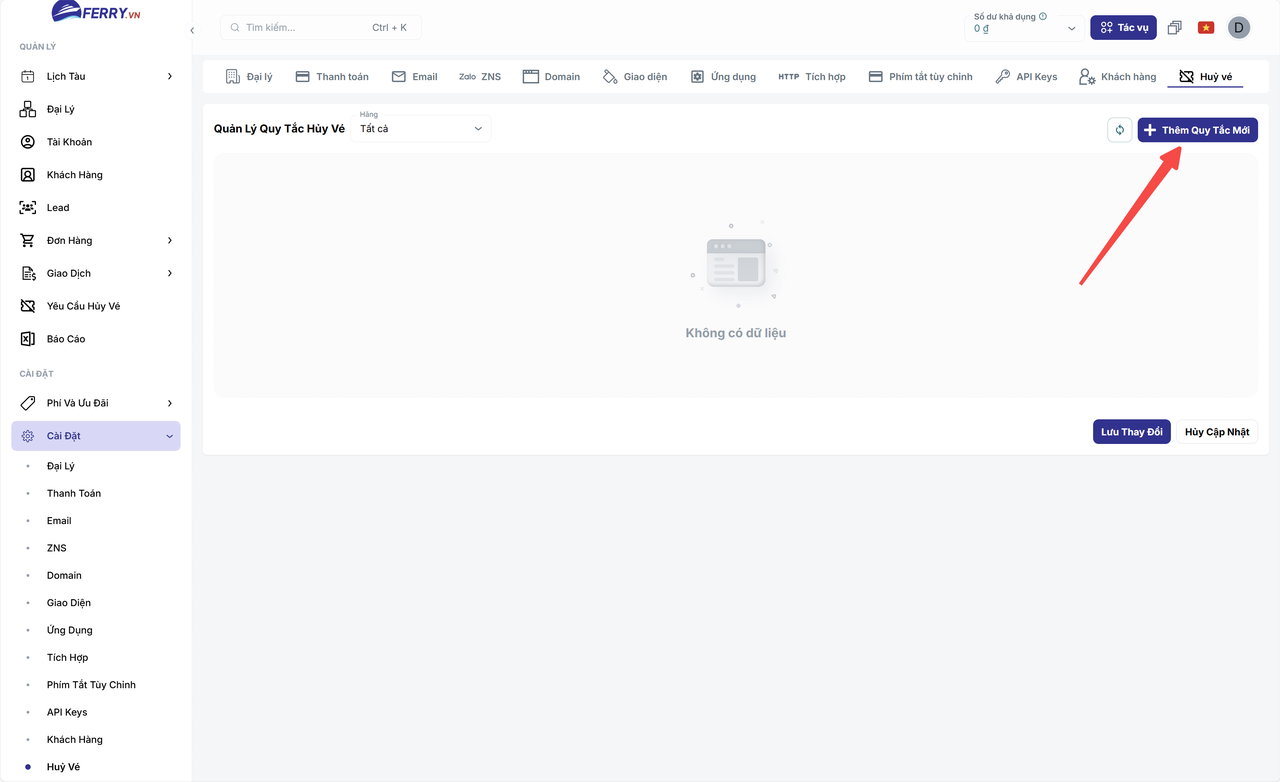This screenshot has width=1280, height=782.
Task: Click the Hủy Cập Nhật button
Action: point(1217,432)
